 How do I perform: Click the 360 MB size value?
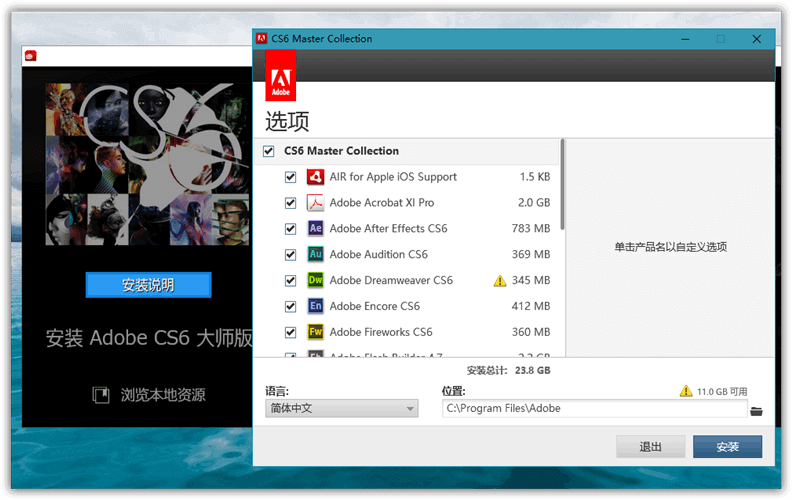pos(531,332)
